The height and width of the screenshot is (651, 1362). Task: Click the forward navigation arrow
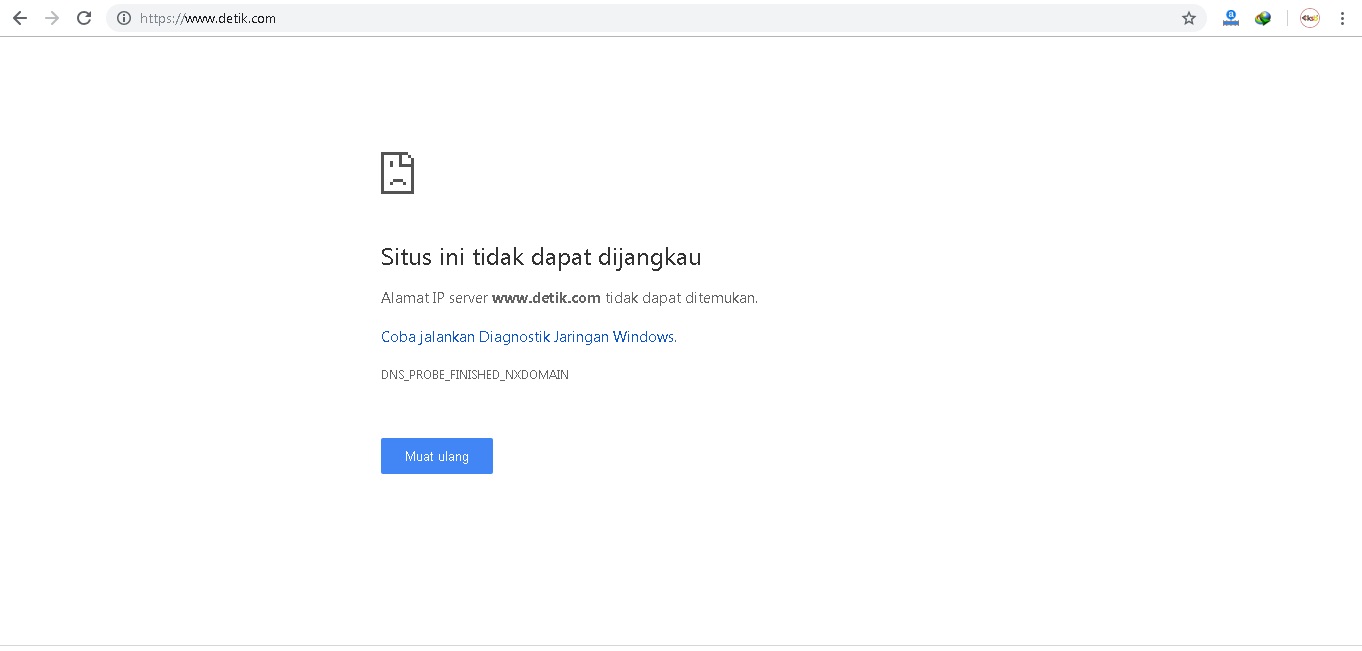click(52, 18)
